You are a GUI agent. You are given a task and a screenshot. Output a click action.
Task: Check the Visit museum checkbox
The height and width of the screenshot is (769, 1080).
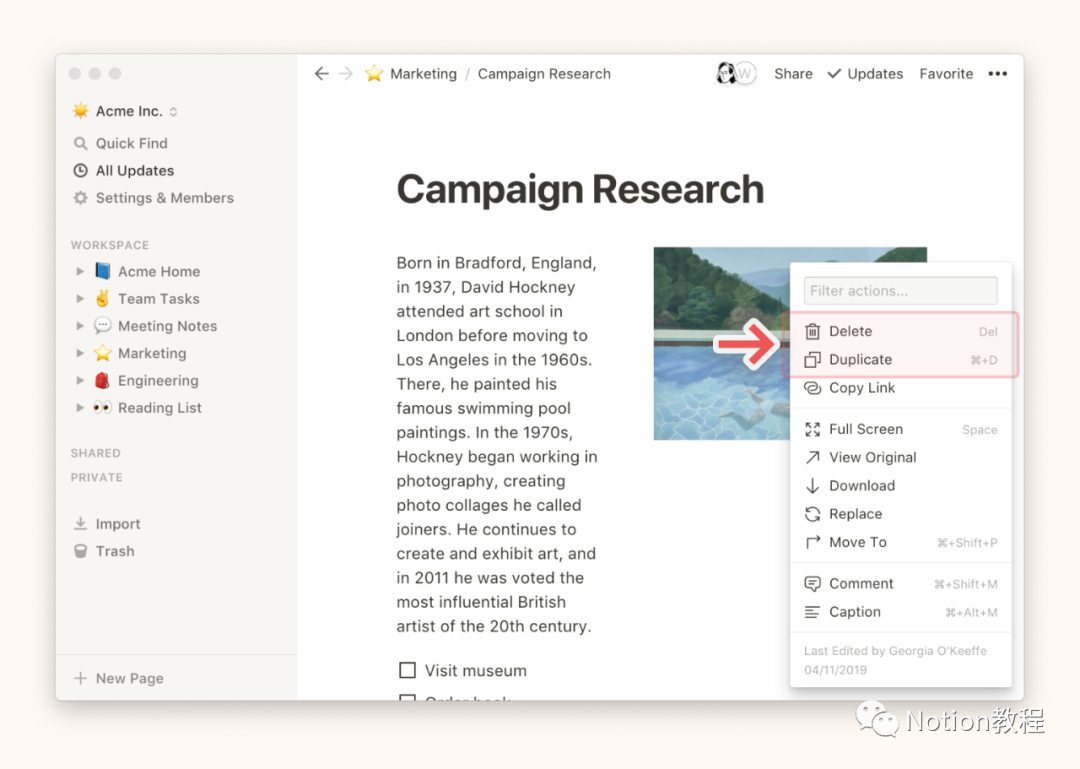(x=407, y=670)
